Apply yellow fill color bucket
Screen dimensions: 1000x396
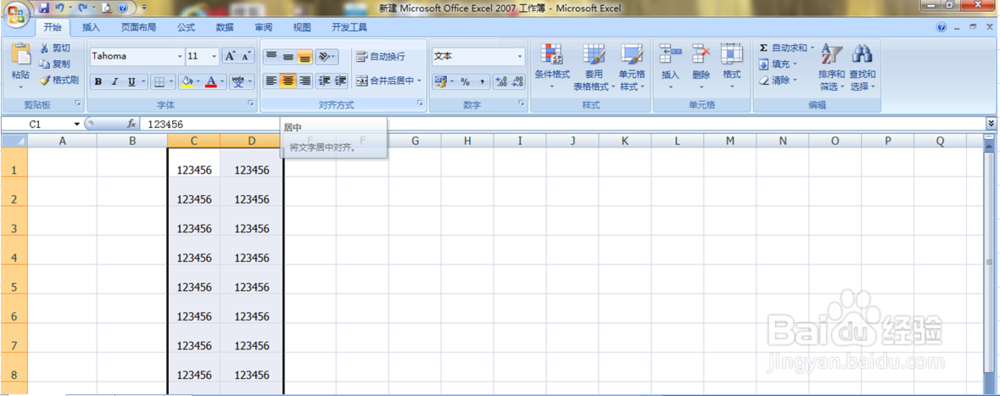coord(187,82)
